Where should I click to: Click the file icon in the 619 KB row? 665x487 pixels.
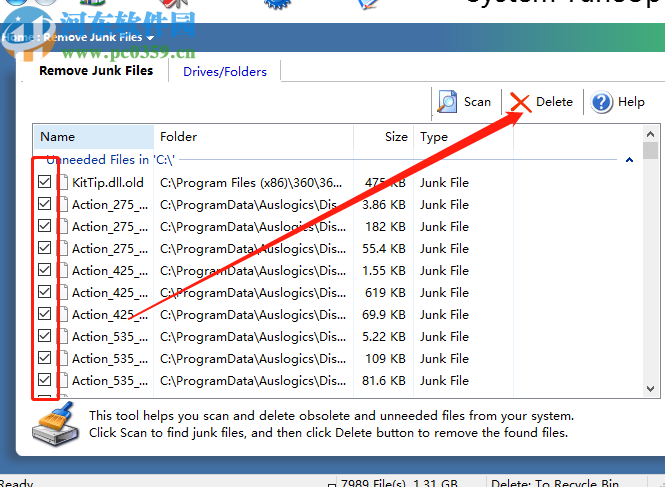63,293
